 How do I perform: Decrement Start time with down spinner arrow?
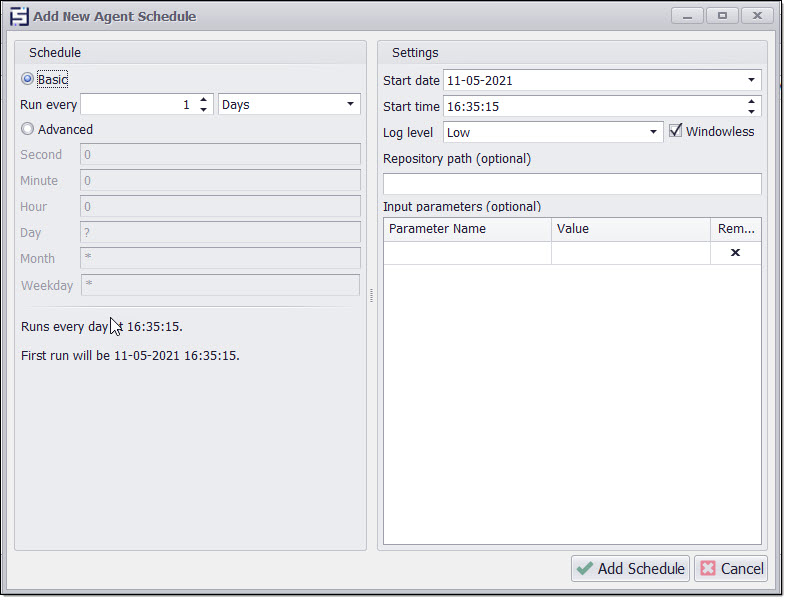coord(751,111)
